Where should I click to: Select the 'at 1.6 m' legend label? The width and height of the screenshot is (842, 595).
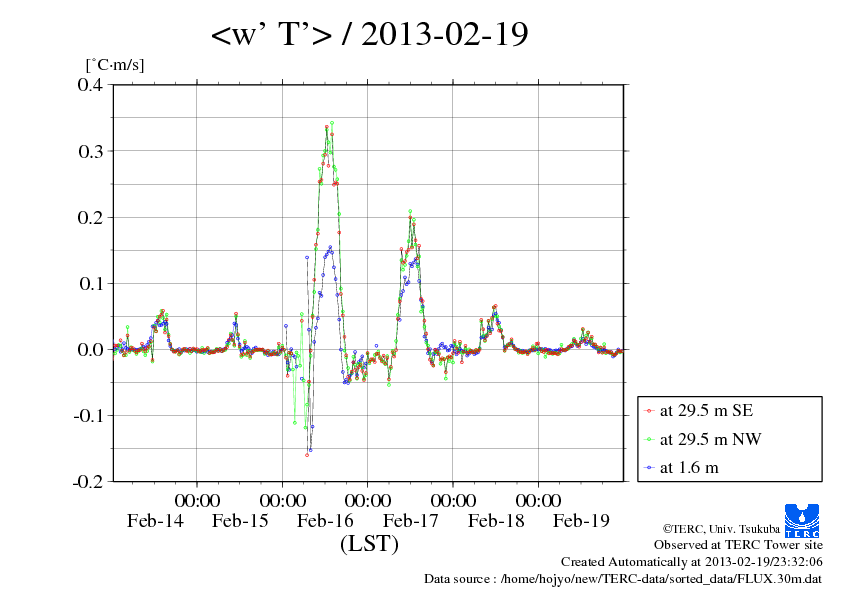pos(689,468)
